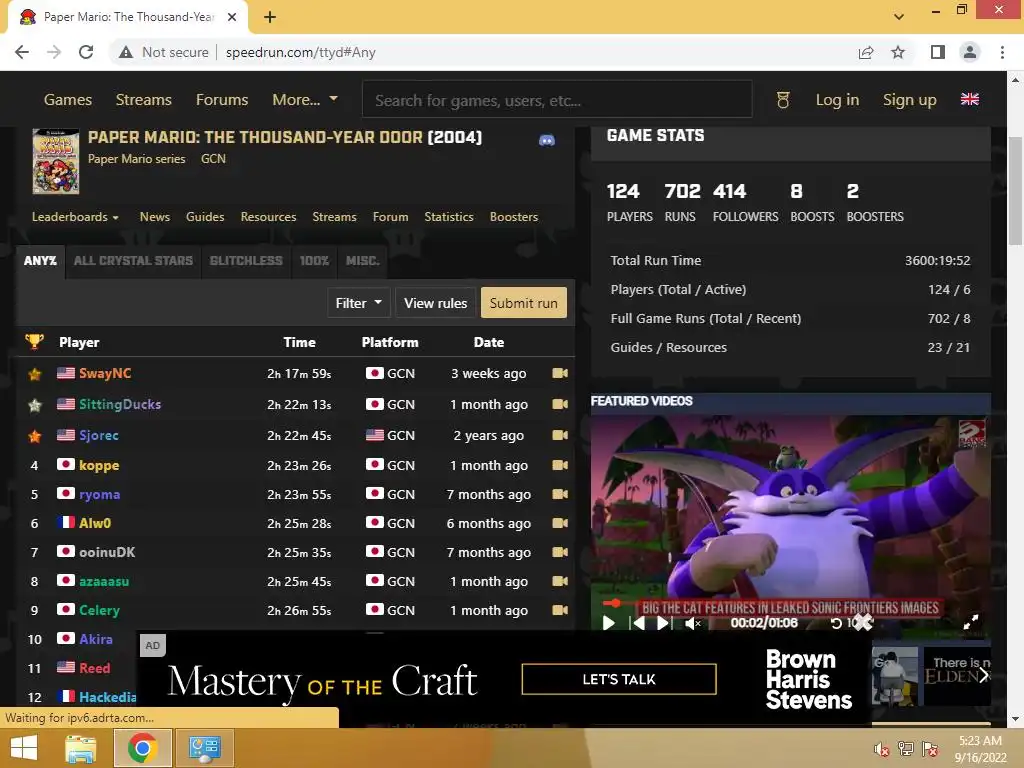The image size is (1024, 768).
Task: Open the Streams link in top navbar
Action: (x=144, y=99)
